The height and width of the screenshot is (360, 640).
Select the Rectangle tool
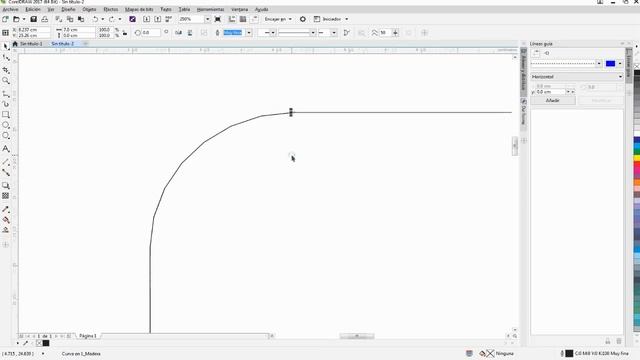[x=6, y=115]
